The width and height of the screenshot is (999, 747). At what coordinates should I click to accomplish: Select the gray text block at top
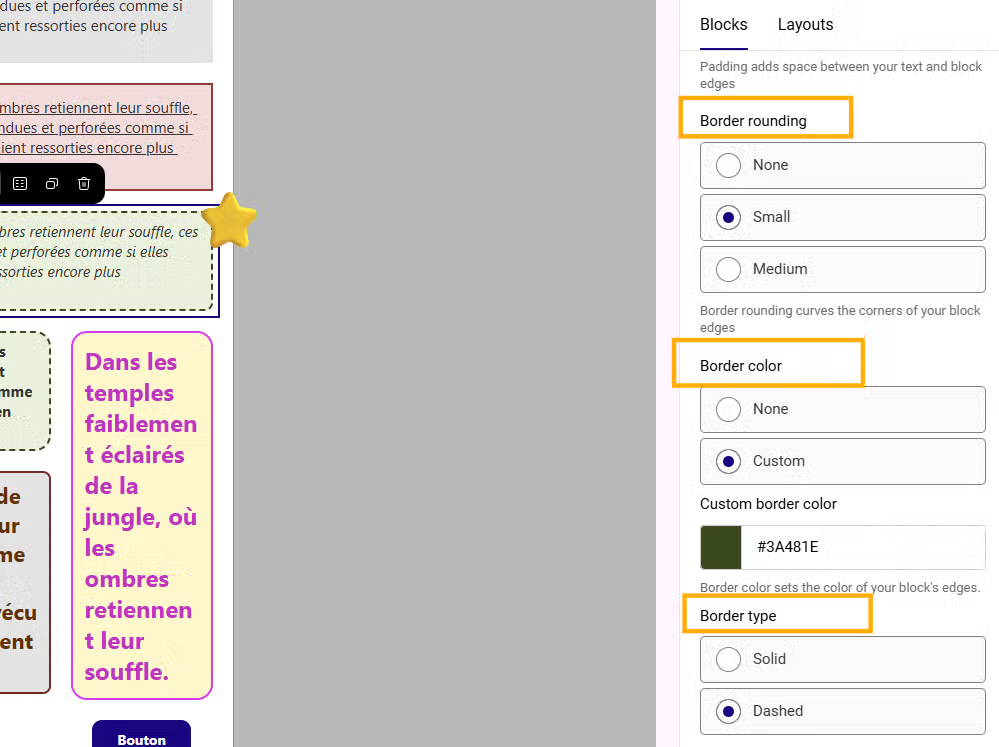click(106, 29)
